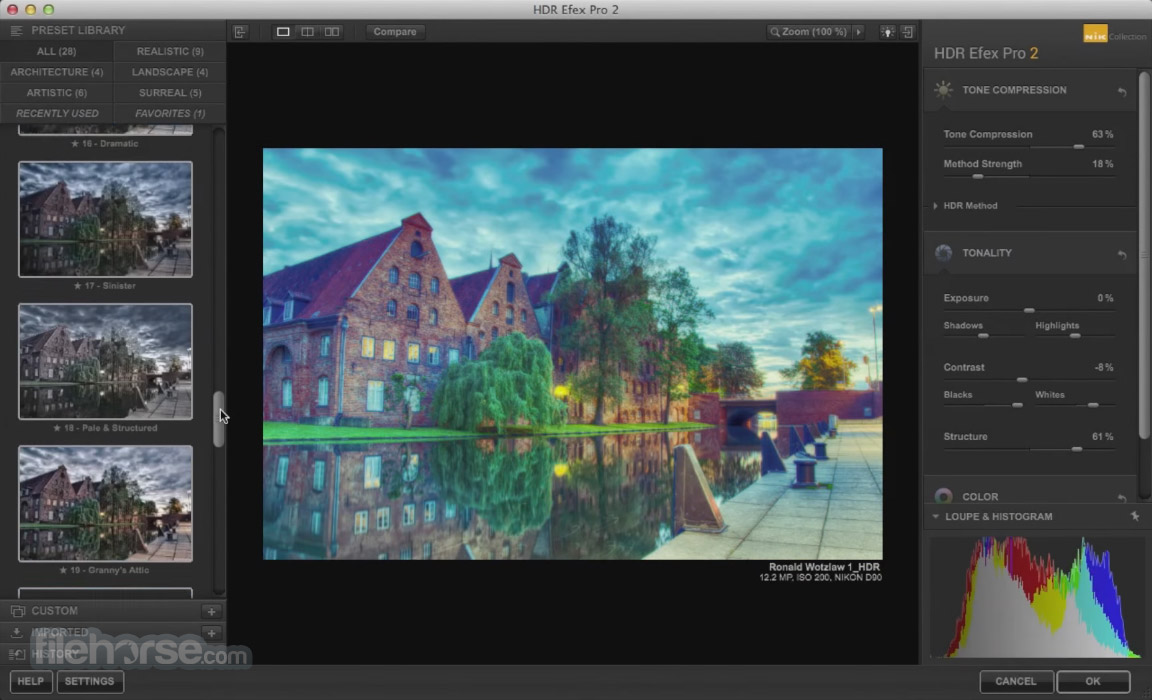Open the IMPORTED presets section icon
Viewport: 1152px width, 700px height.
pos(18,632)
